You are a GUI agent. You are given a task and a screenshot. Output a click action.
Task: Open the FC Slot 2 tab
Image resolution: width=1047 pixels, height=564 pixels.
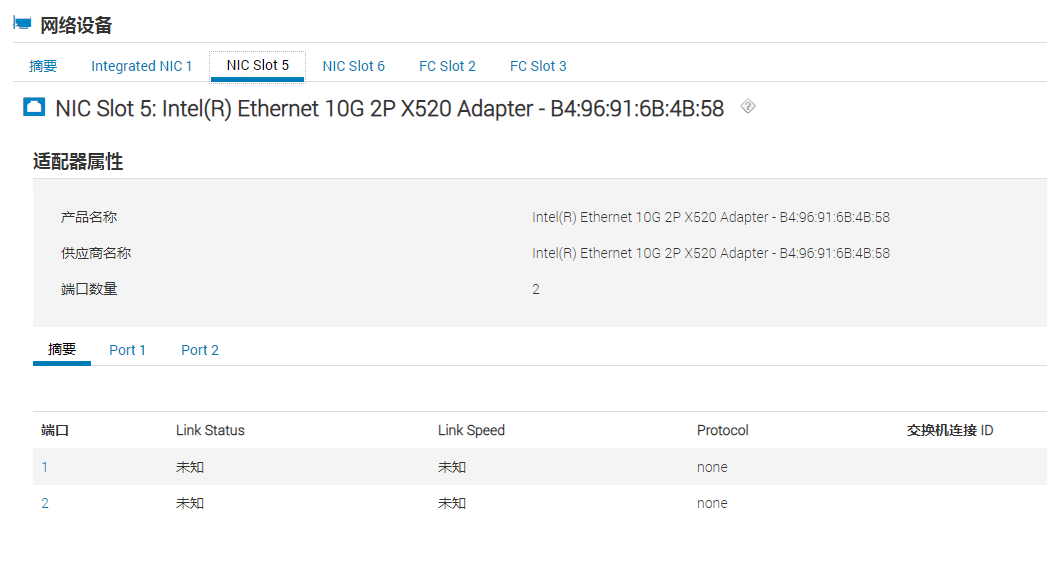coord(447,66)
